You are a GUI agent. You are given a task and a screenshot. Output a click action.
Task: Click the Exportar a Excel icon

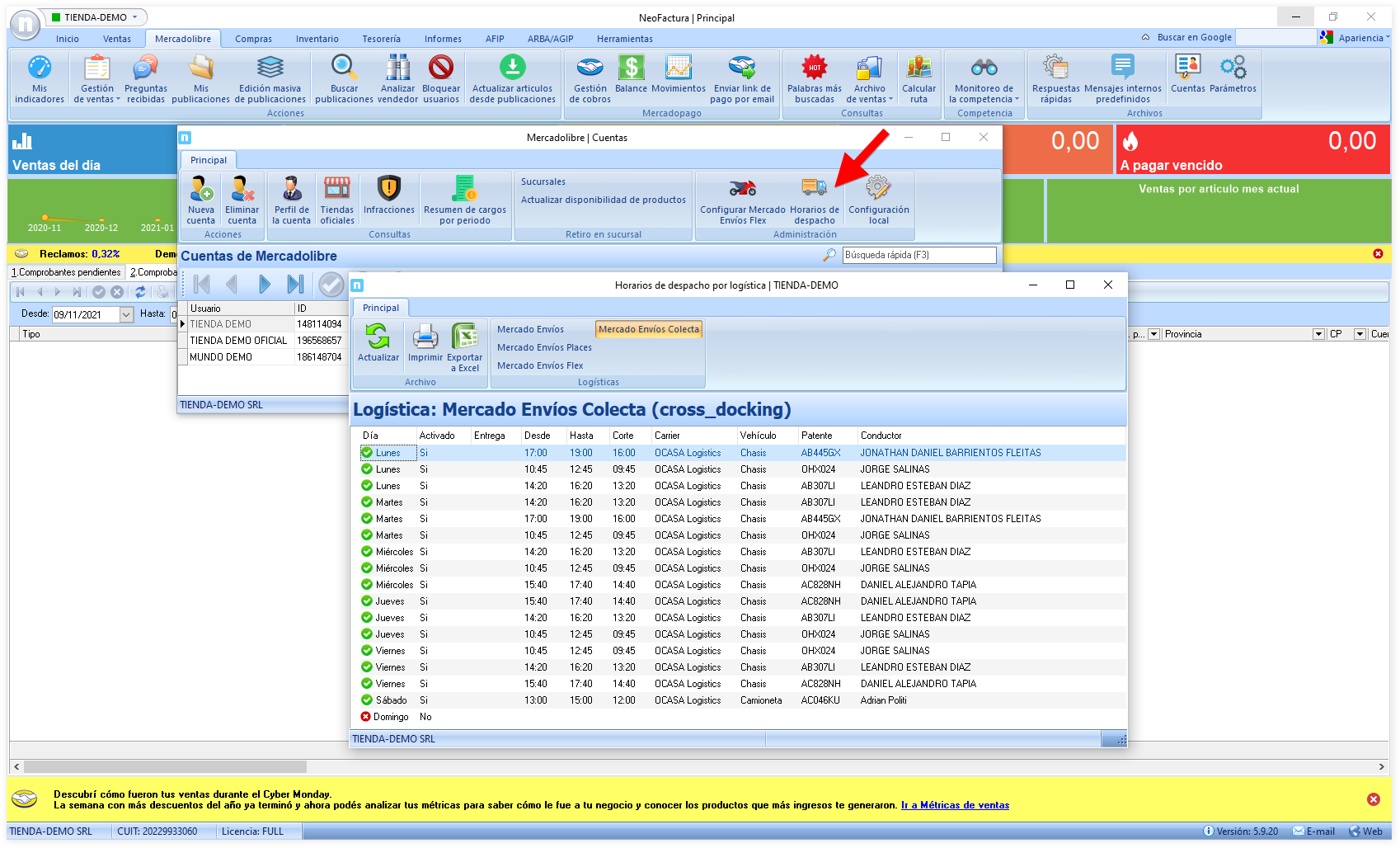464,337
